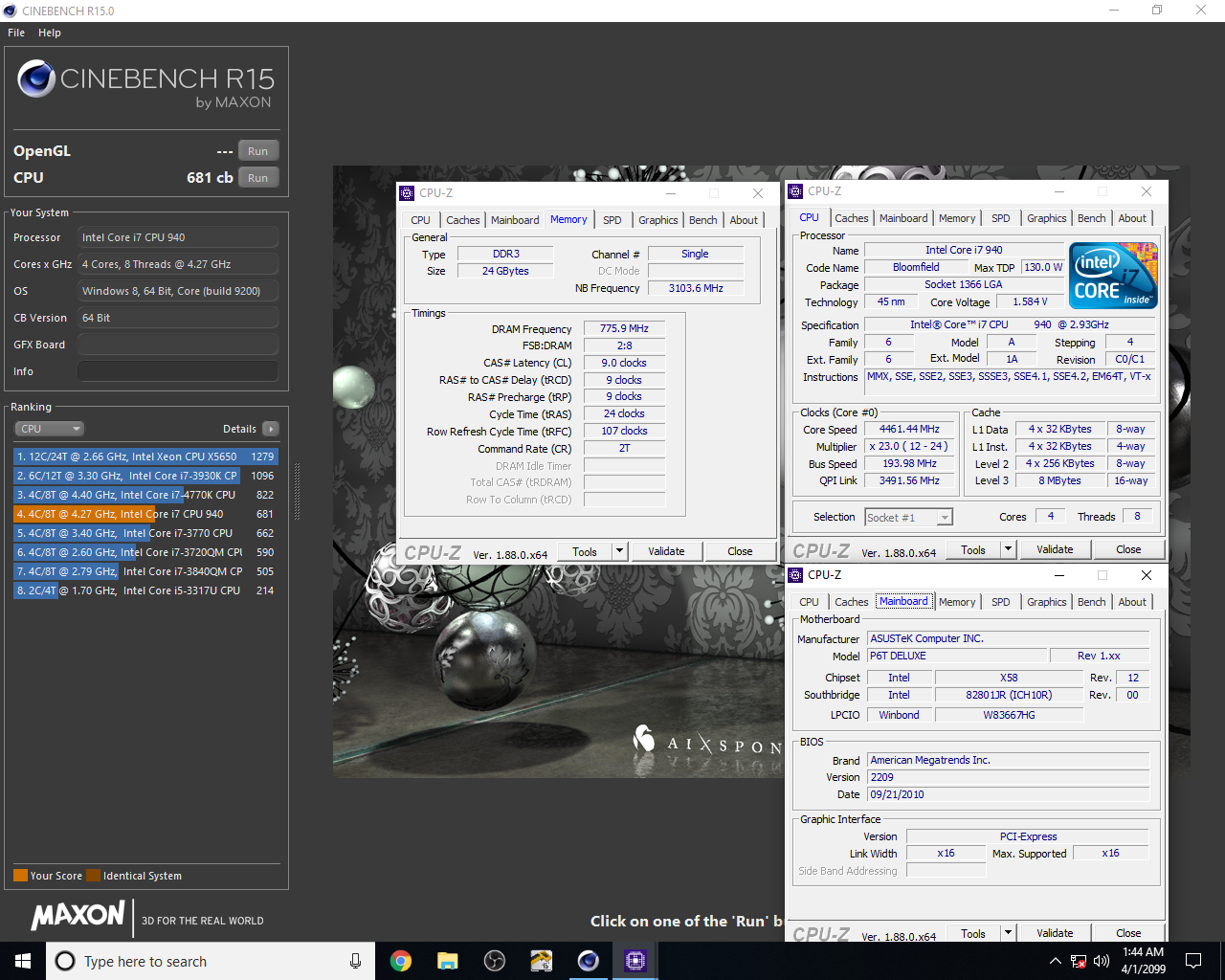
Task: Click the CPU-Z Memory window title icon
Action: point(407,193)
